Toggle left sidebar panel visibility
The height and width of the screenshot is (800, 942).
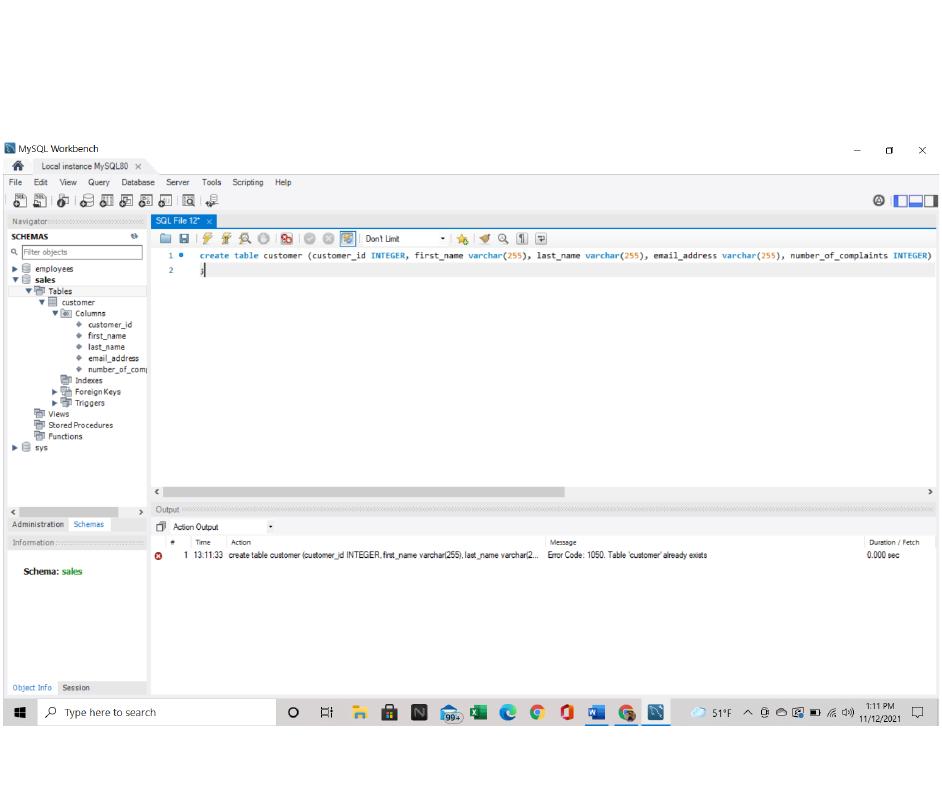click(x=901, y=201)
